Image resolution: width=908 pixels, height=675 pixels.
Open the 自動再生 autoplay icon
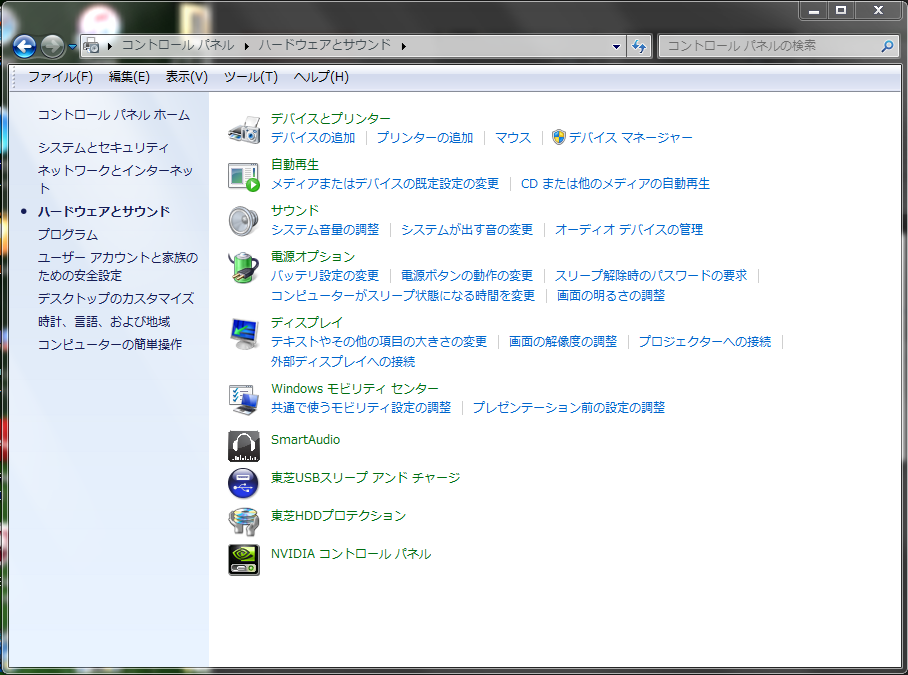click(244, 177)
